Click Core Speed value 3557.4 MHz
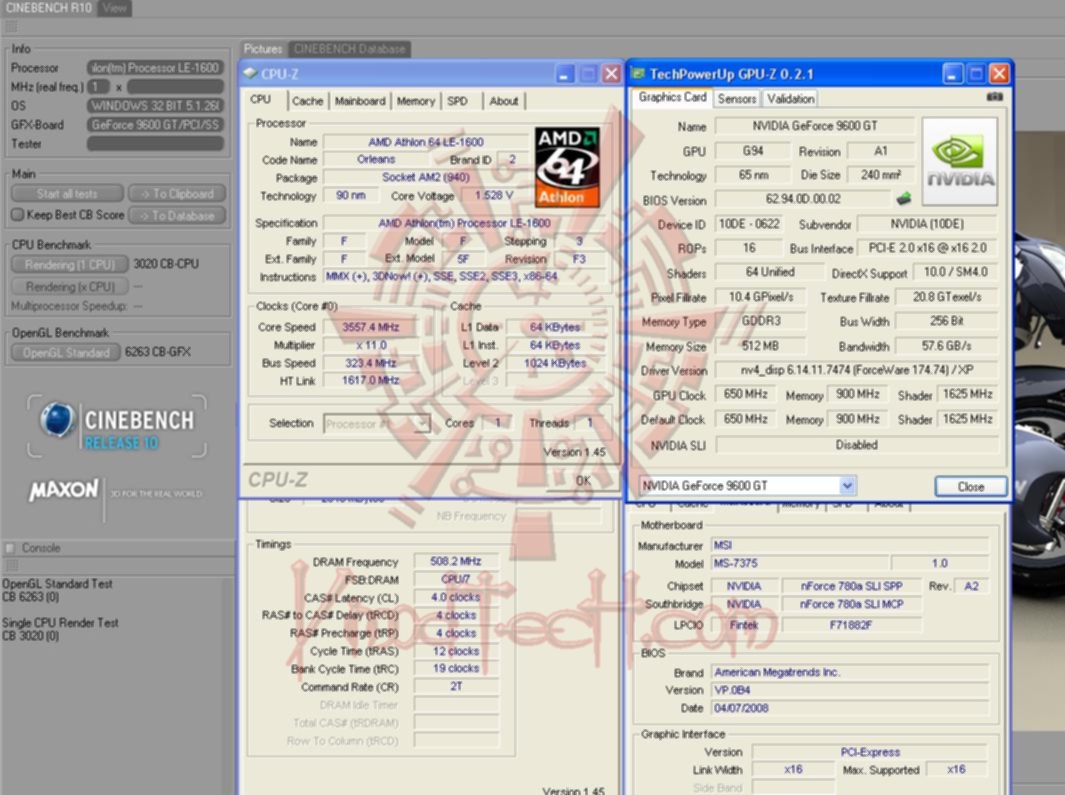 370,327
